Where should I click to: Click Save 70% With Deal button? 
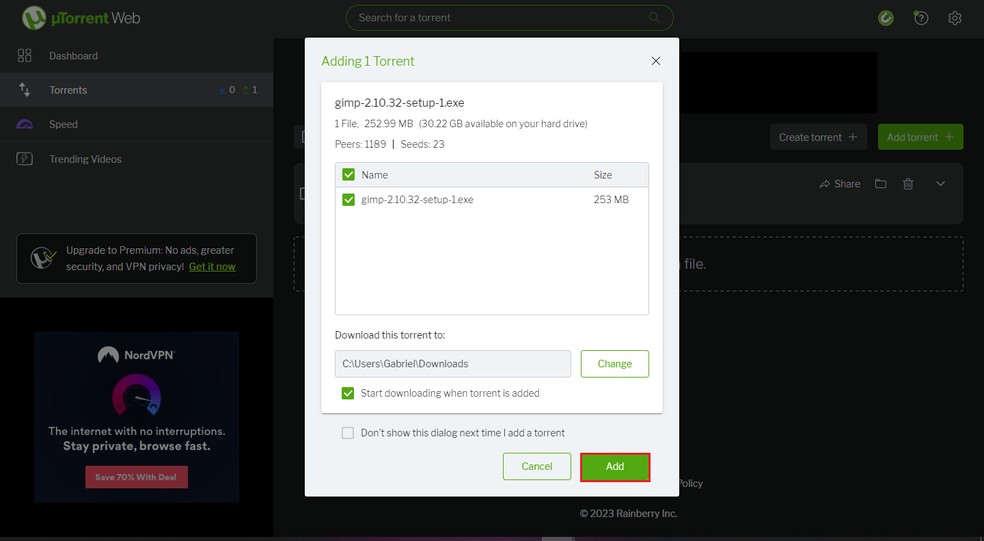pyautogui.click(x=136, y=477)
